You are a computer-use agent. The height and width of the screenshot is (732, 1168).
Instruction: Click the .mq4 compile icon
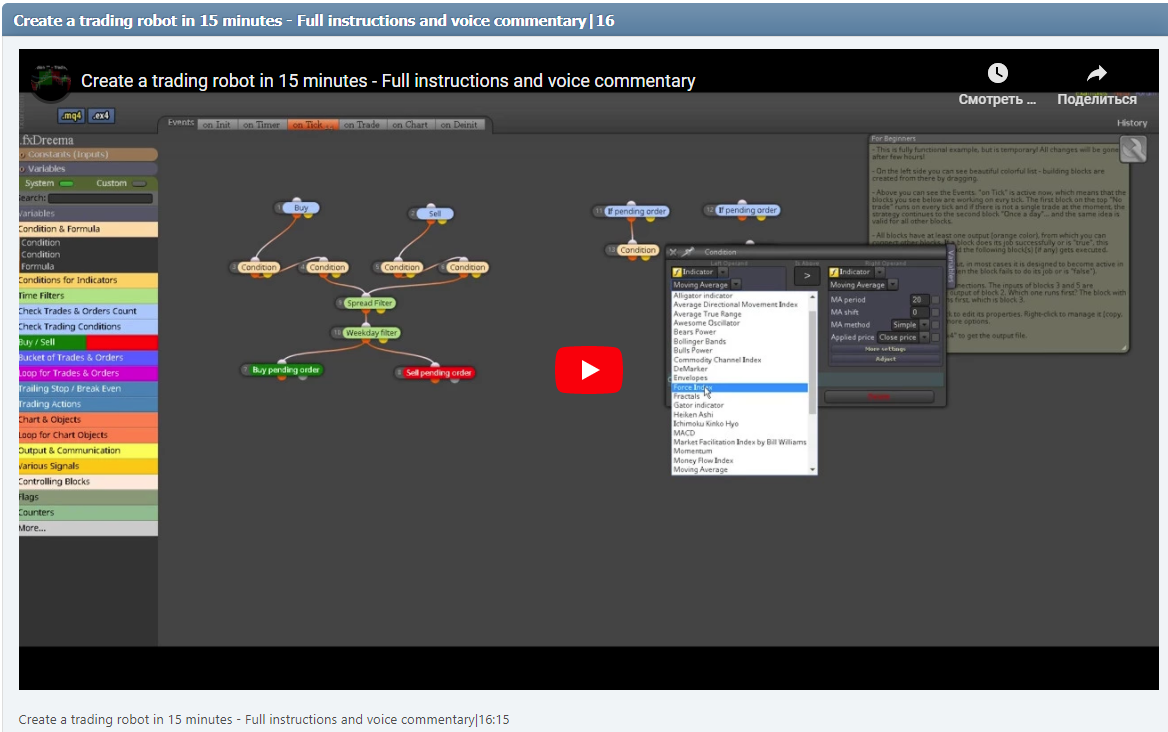[70, 116]
